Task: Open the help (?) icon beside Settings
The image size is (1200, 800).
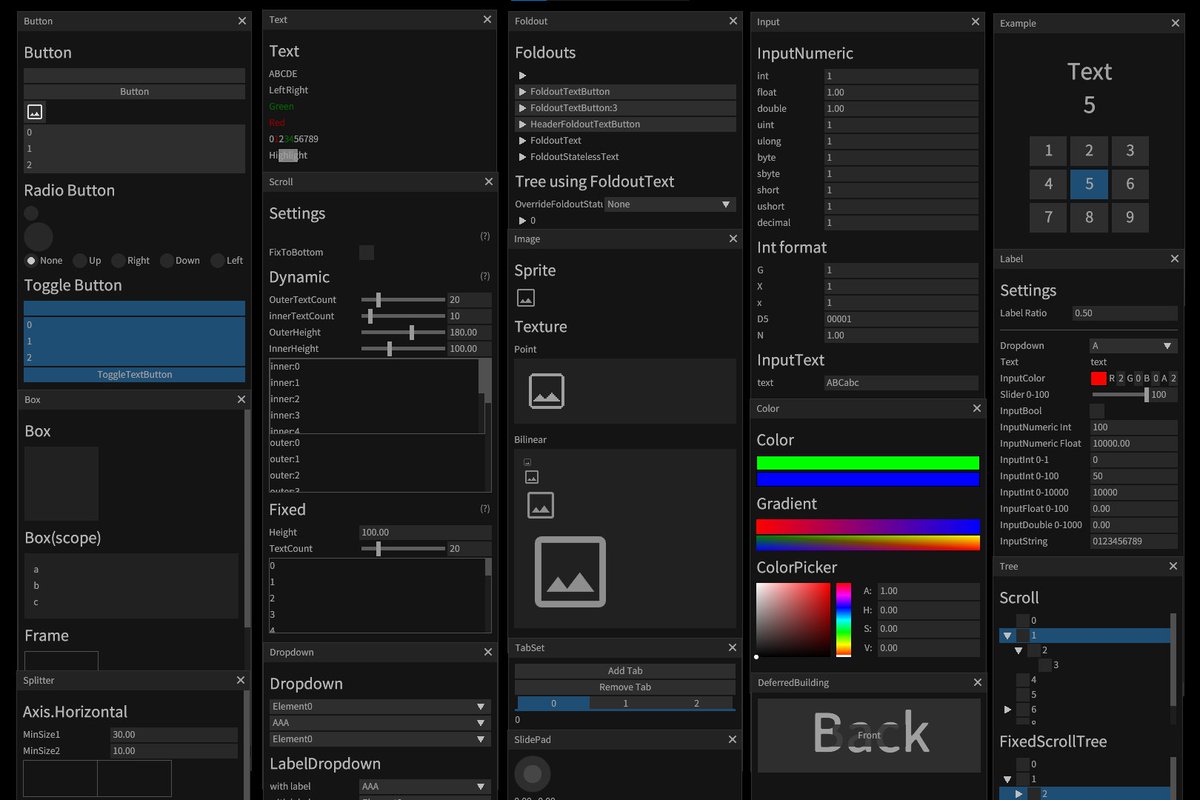Action: [485, 236]
